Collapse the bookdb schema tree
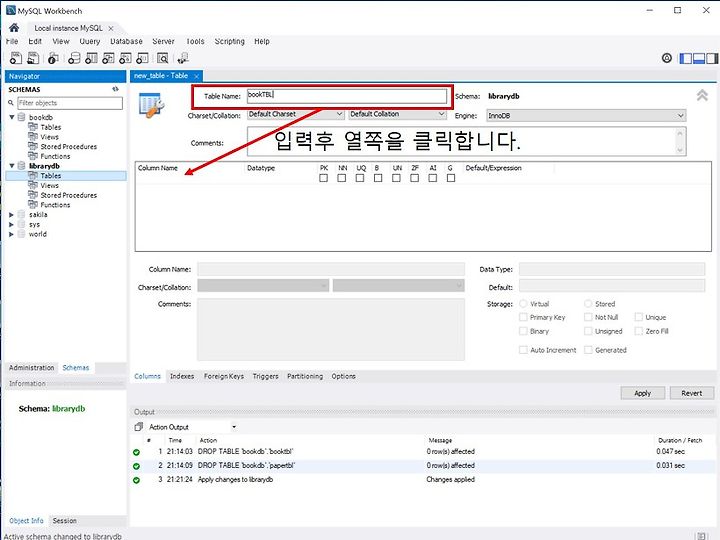 12,117
